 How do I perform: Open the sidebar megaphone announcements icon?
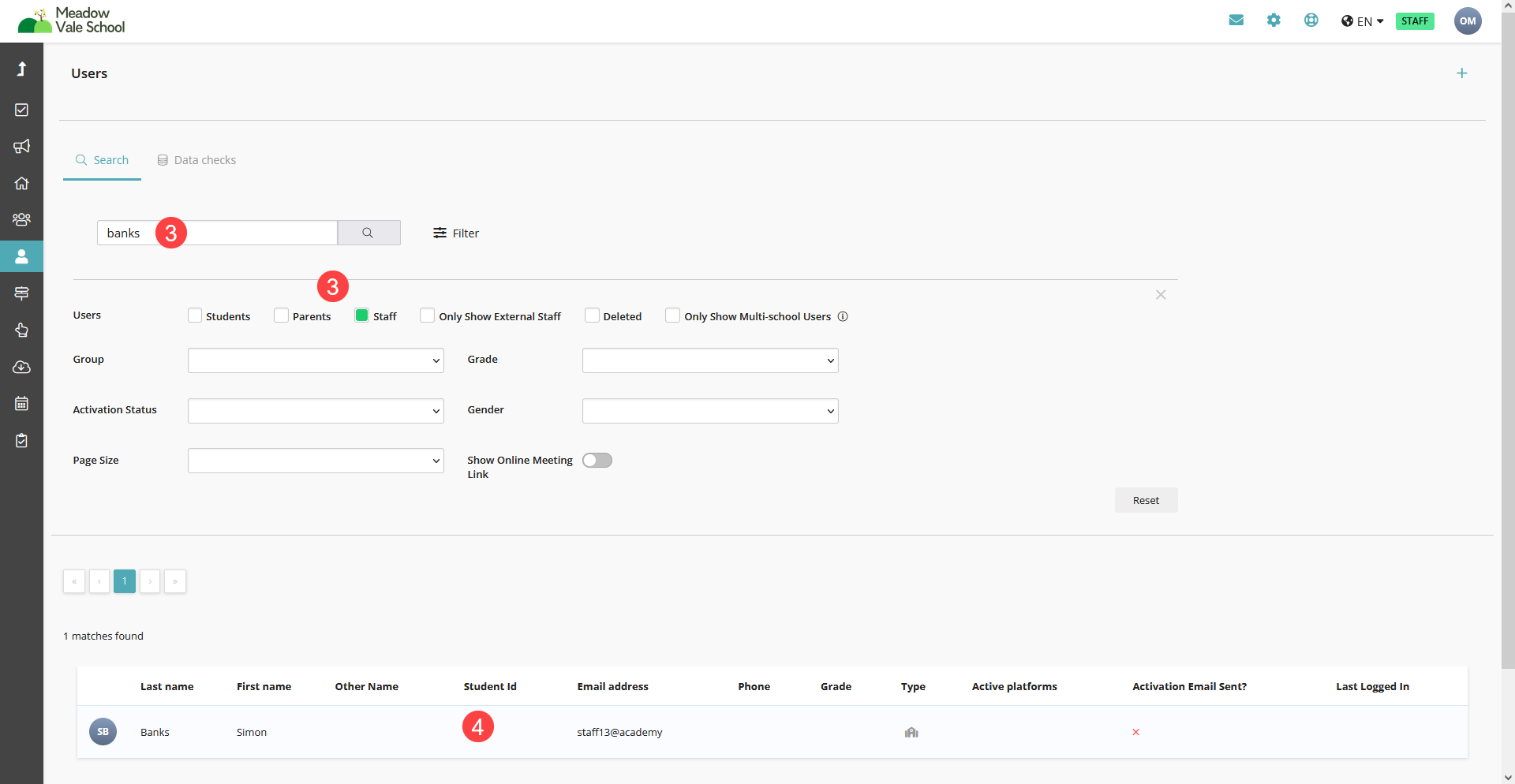(21, 146)
